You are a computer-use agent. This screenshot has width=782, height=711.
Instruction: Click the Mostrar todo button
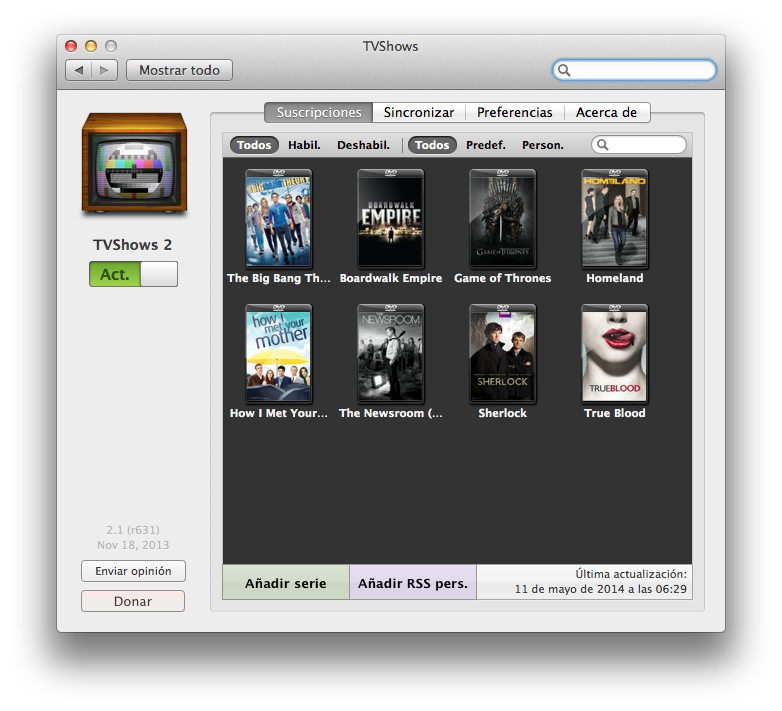coord(180,70)
